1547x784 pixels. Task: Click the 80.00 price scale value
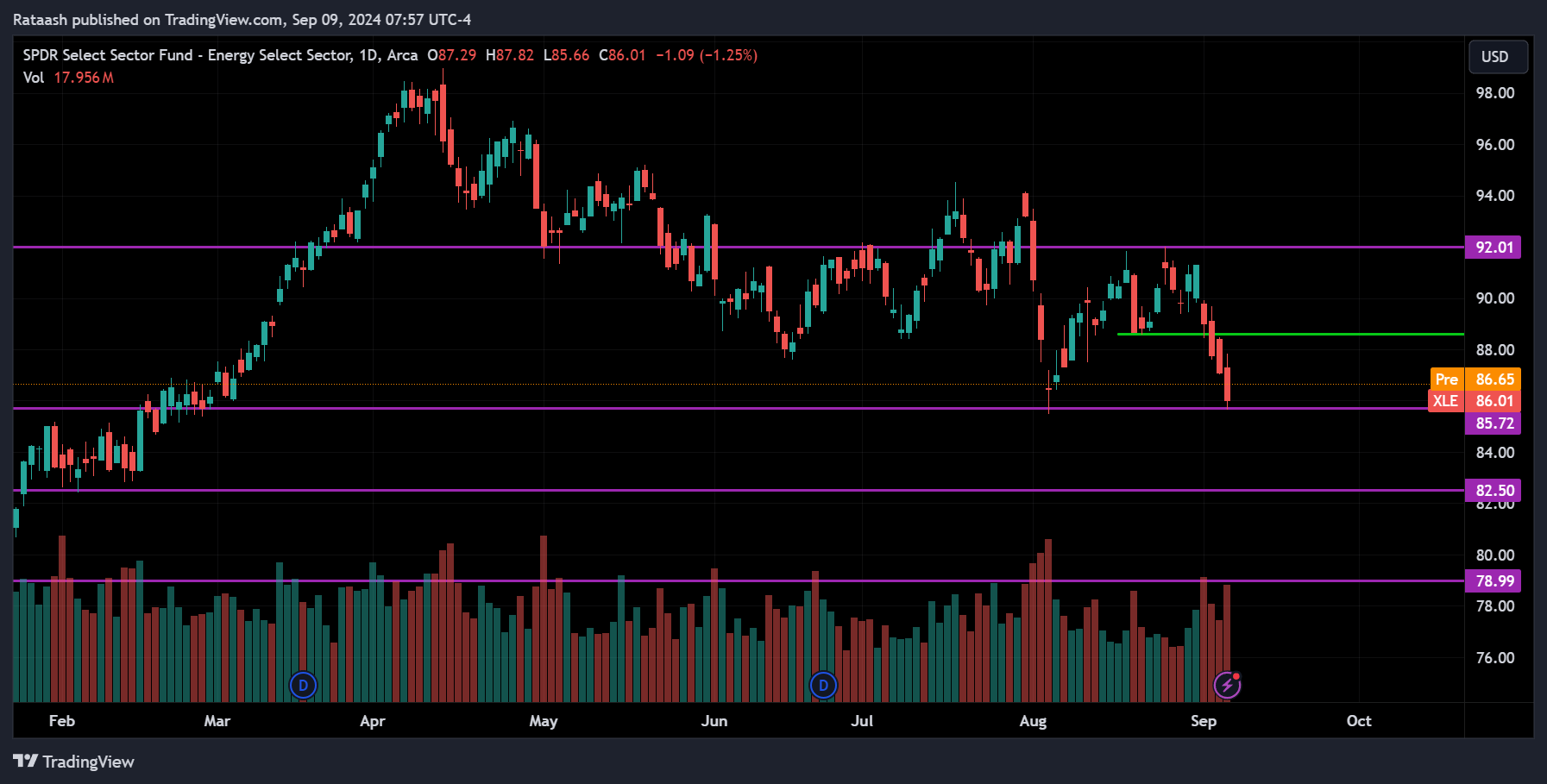1495,555
